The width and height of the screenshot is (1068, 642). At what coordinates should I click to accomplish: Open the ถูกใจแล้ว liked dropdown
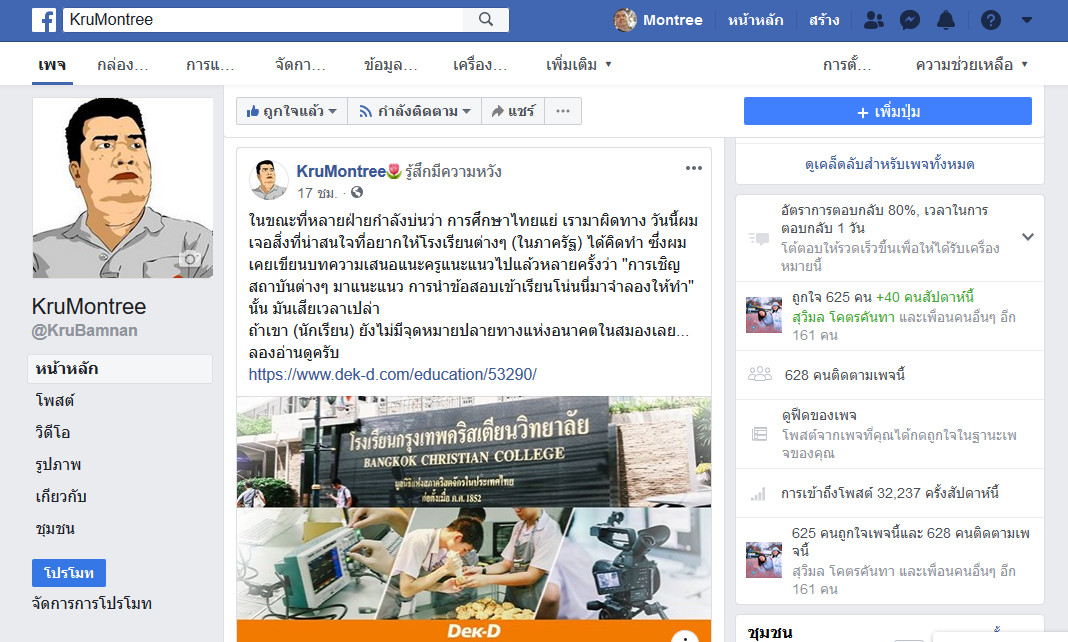[292, 111]
